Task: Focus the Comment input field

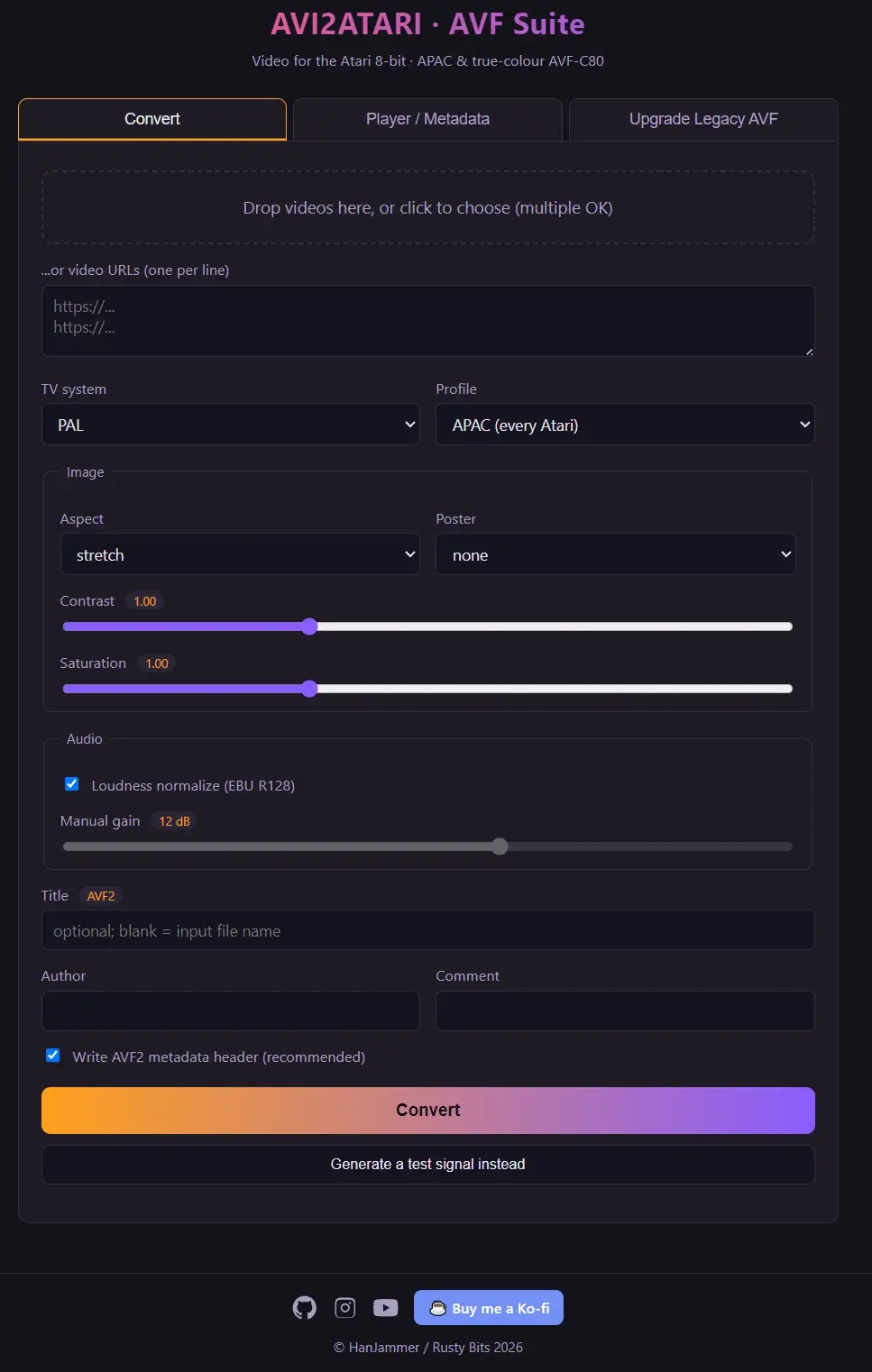Action: [x=625, y=1011]
